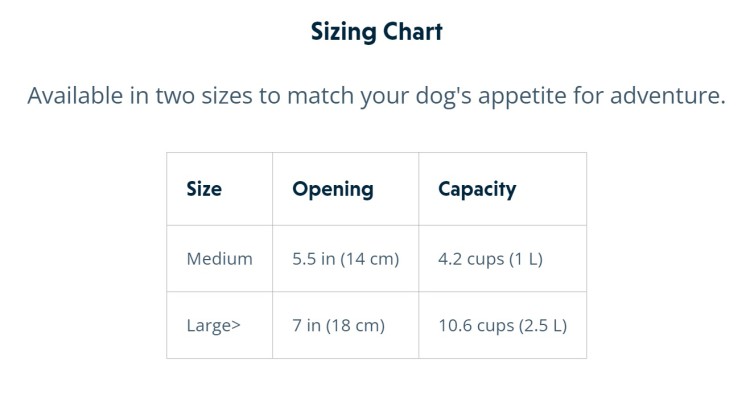Click '(18 cm)' in the Large row
The height and width of the screenshot is (403, 750).
(355, 326)
